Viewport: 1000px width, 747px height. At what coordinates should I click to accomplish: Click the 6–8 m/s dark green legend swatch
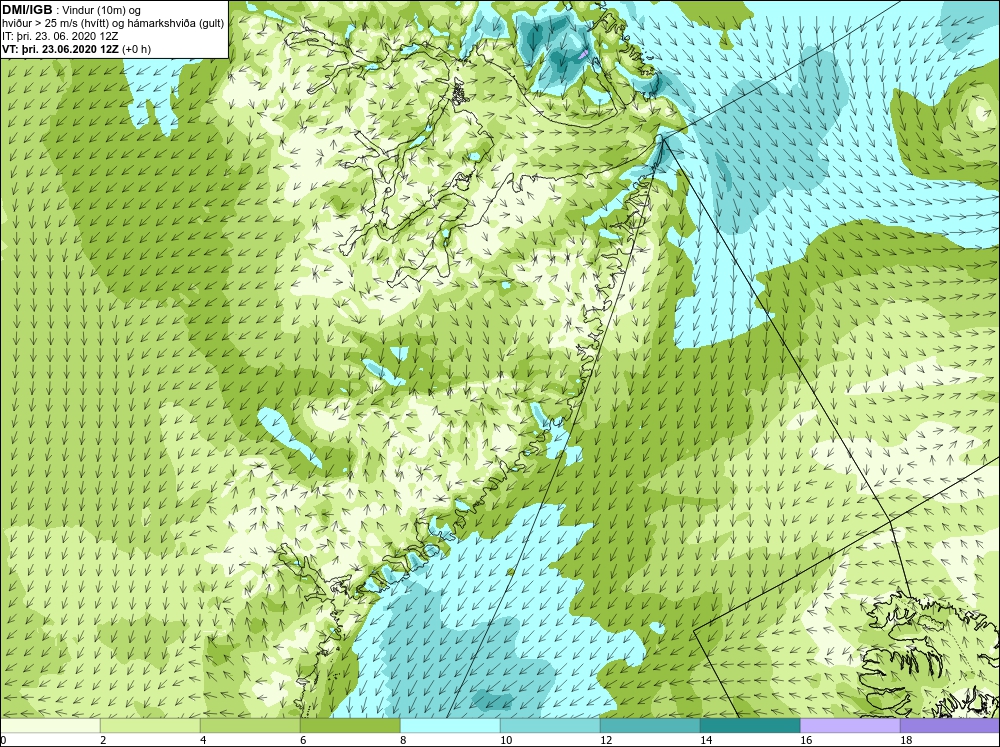(x=350, y=726)
